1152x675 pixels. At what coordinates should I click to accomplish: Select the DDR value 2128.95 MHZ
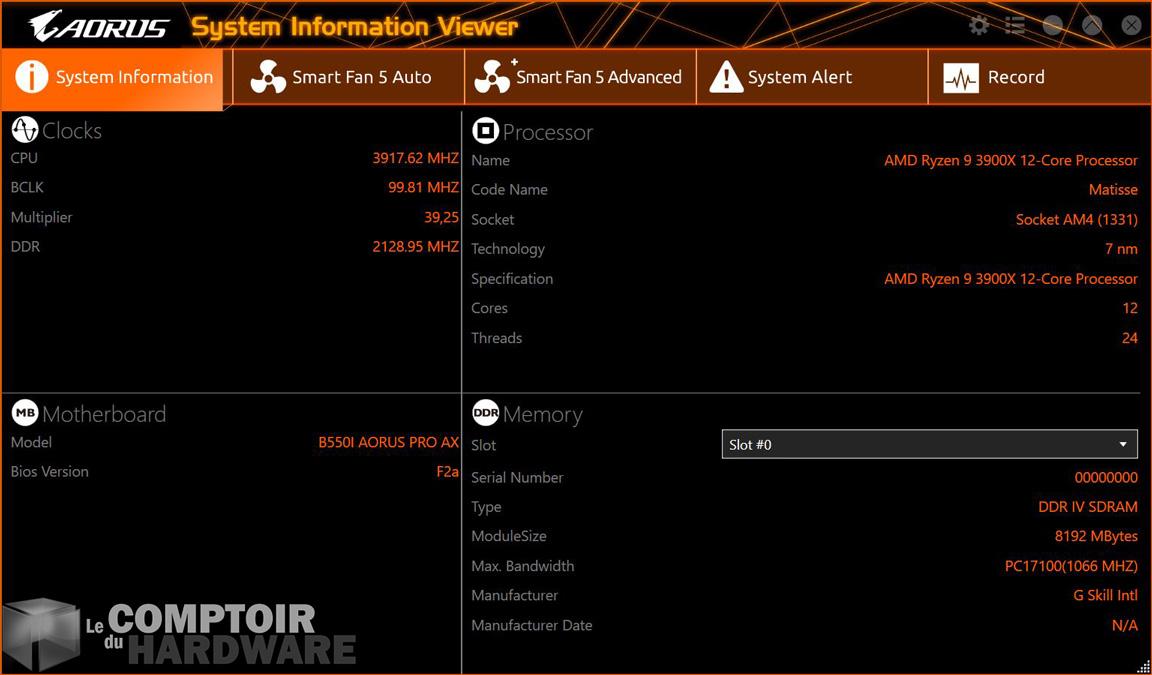[x=415, y=247]
